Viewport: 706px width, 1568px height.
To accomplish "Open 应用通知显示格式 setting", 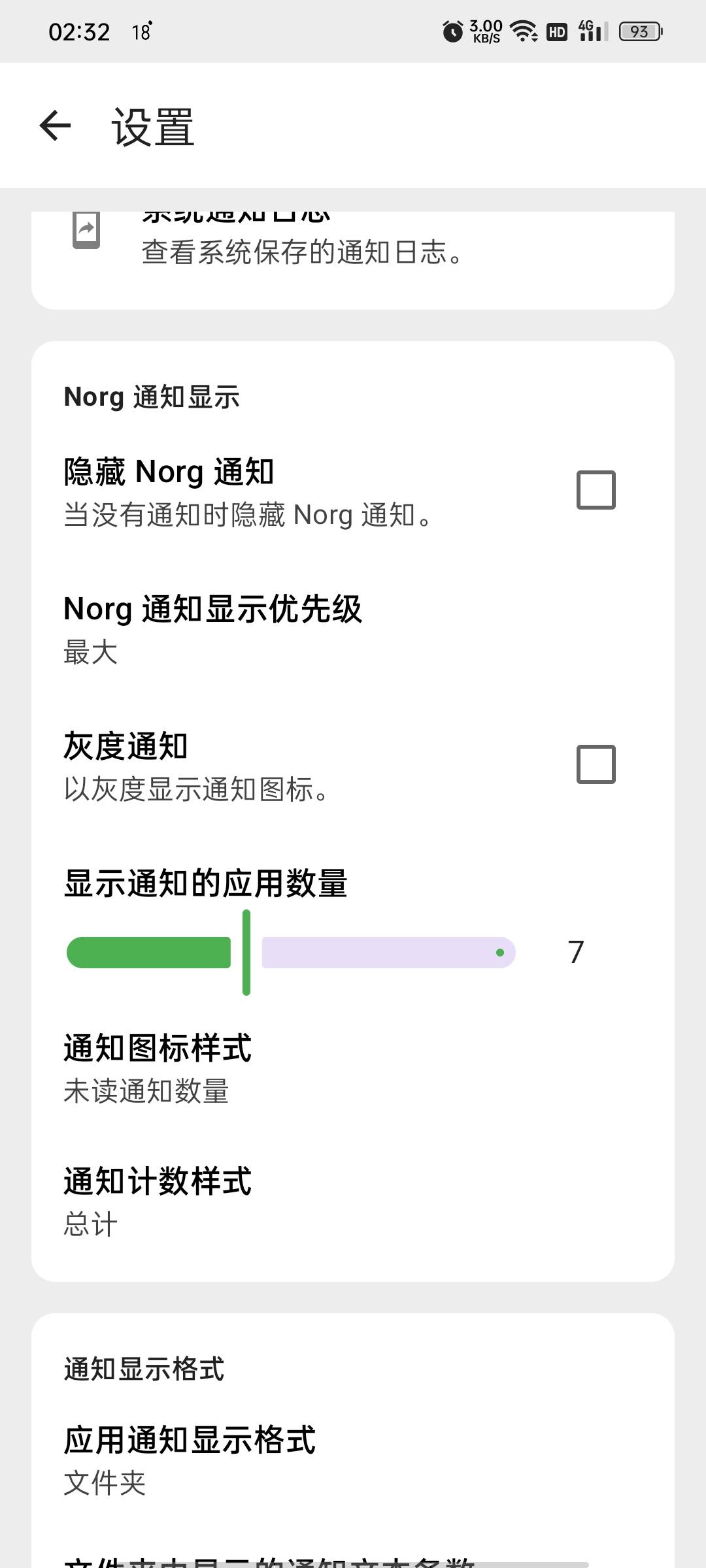I will click(x=353, y=1461).
